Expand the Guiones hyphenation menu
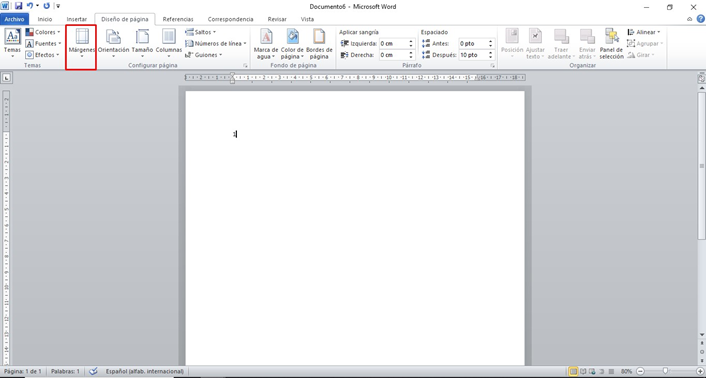This screenshot has width=706, height=378. coord(204,55)
